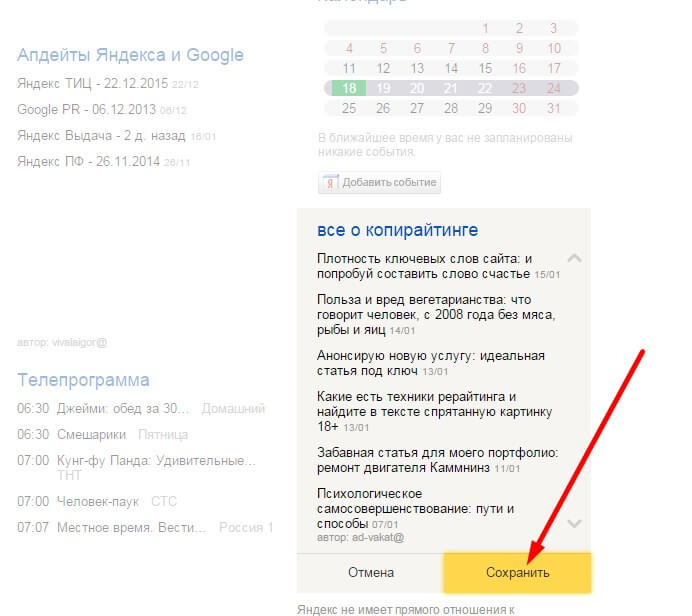
Task: Click the Яндекс calendar icon on Добавить событие
Action: point(330,183)
